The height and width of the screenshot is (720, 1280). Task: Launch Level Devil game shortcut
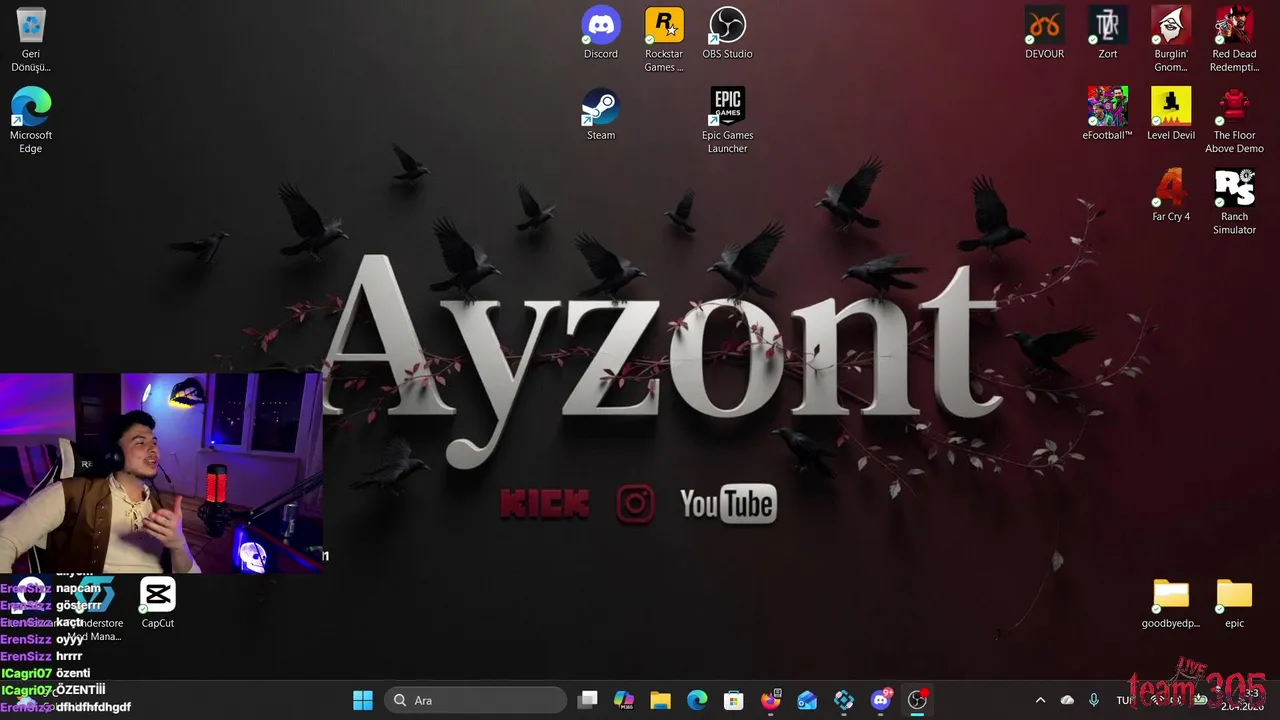coord(1171,114)
